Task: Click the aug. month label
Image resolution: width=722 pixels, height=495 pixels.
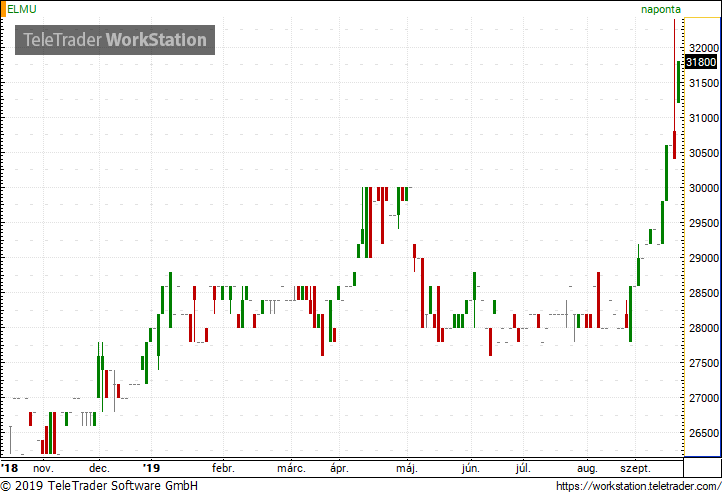Action: pyautogui.click(x=587, y=469)
